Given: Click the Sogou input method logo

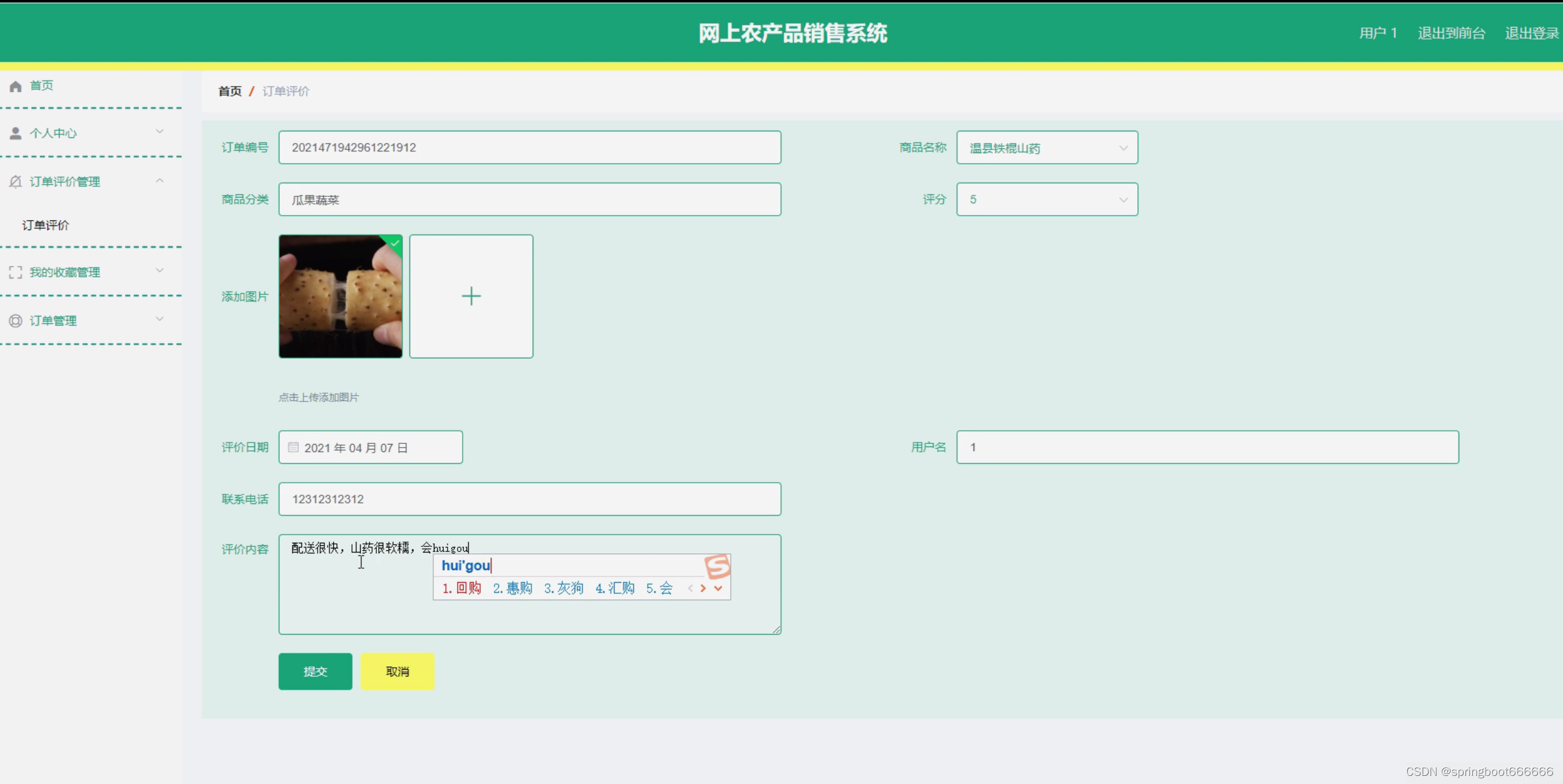Looking at the screenshot, I should 717,566.
